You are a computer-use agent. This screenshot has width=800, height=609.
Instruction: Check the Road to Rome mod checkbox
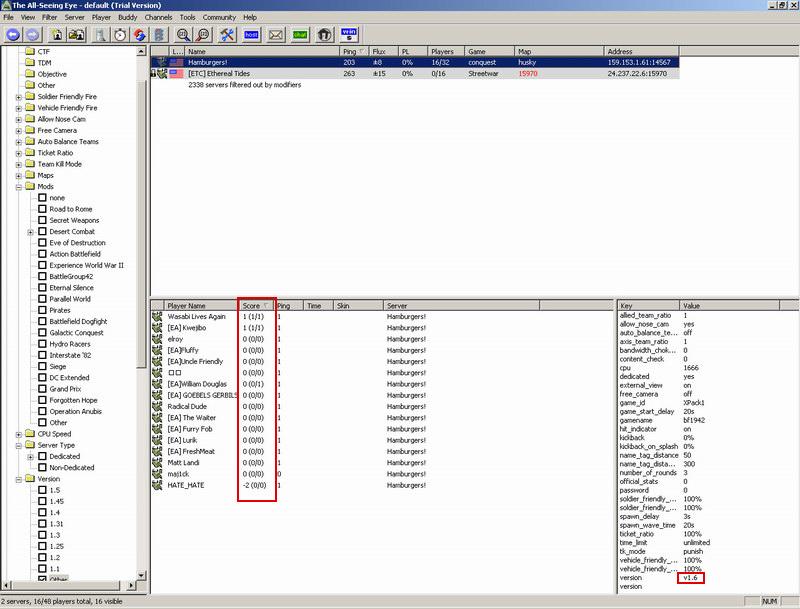[42, 209]
